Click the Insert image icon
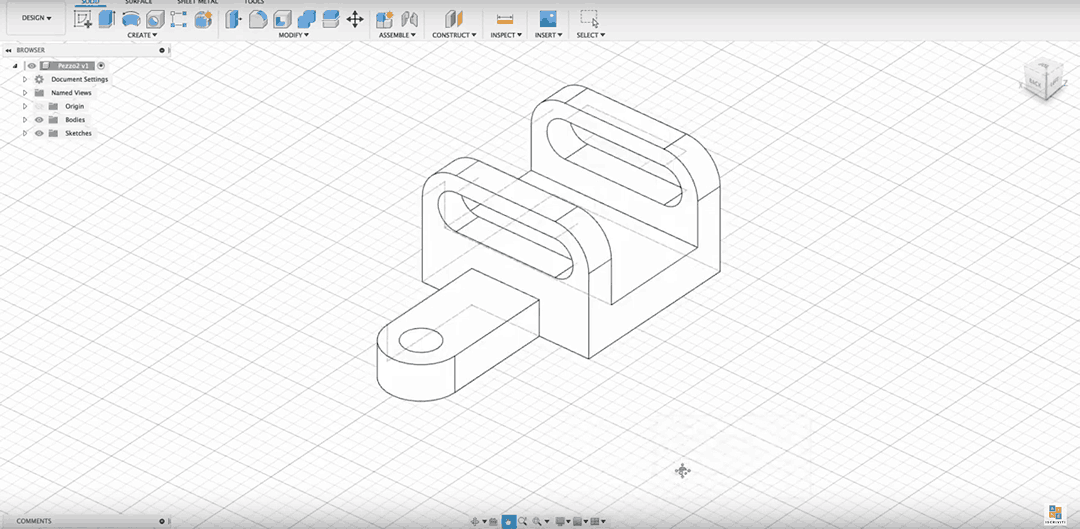1080x529 pixels. coord(547,19)
